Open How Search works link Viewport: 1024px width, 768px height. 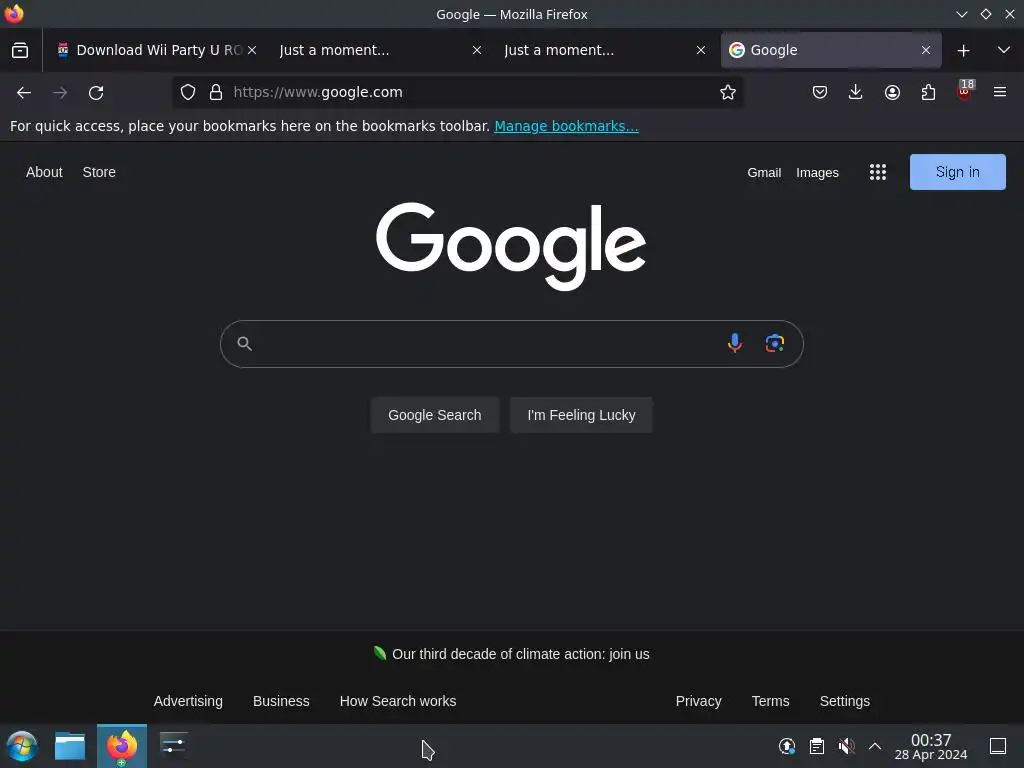398,701
